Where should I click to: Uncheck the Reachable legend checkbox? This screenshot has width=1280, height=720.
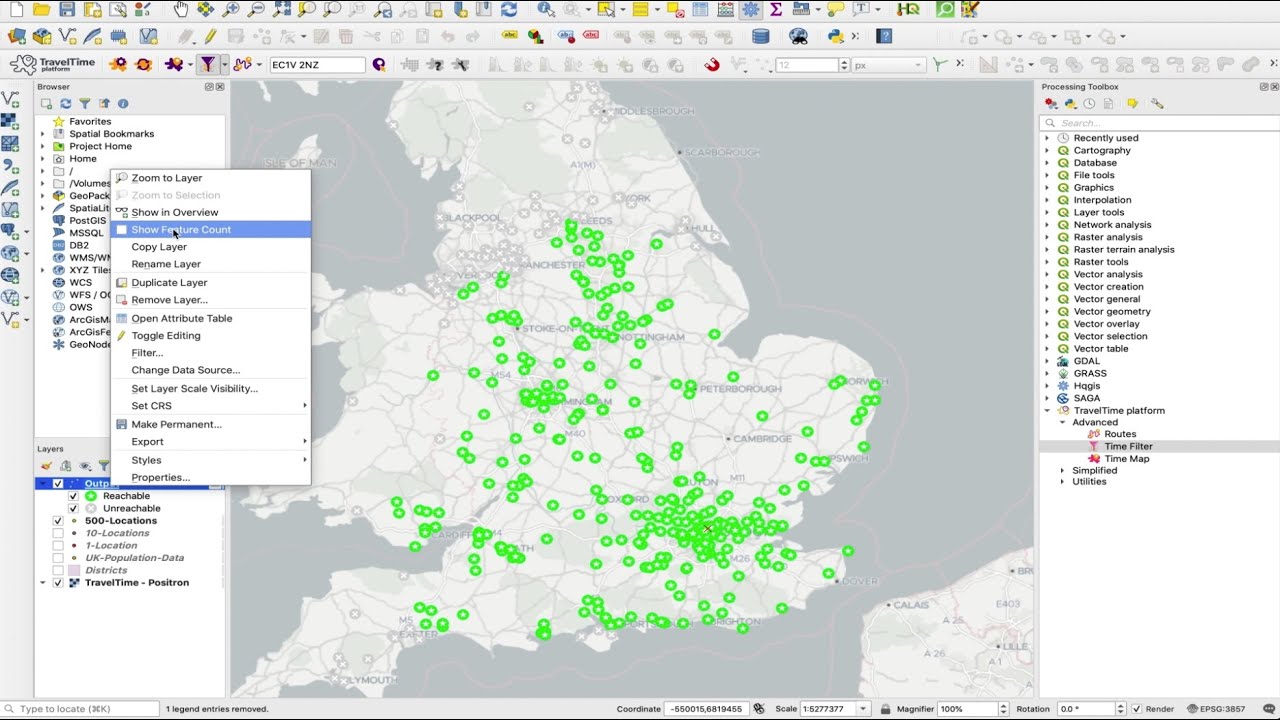(x=73, y=496)
